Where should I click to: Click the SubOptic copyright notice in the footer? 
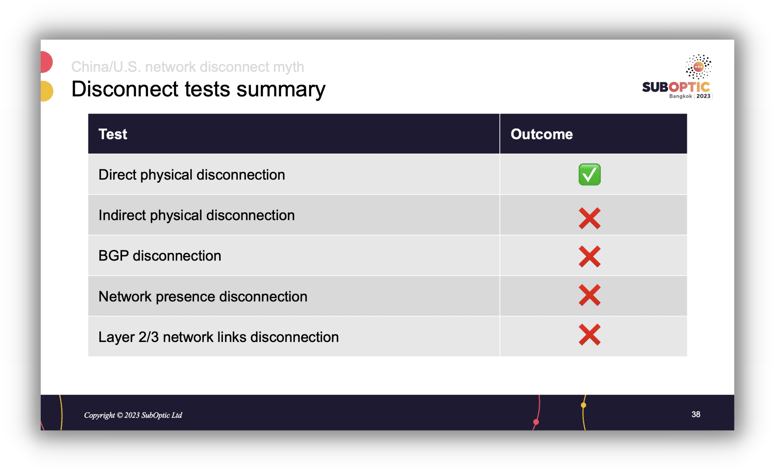click(x=133, y=415)
